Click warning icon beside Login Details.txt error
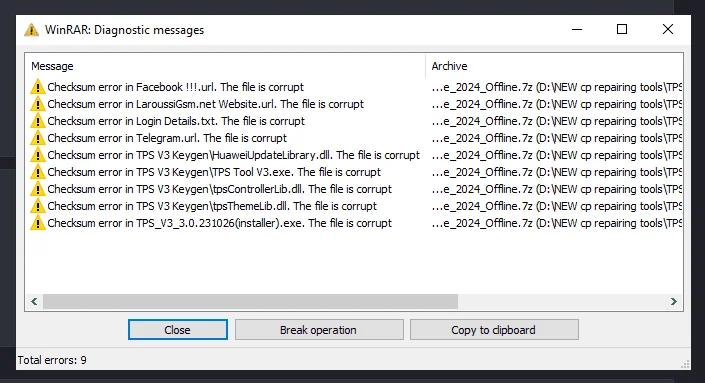The image size is (705, 383). 38,121
